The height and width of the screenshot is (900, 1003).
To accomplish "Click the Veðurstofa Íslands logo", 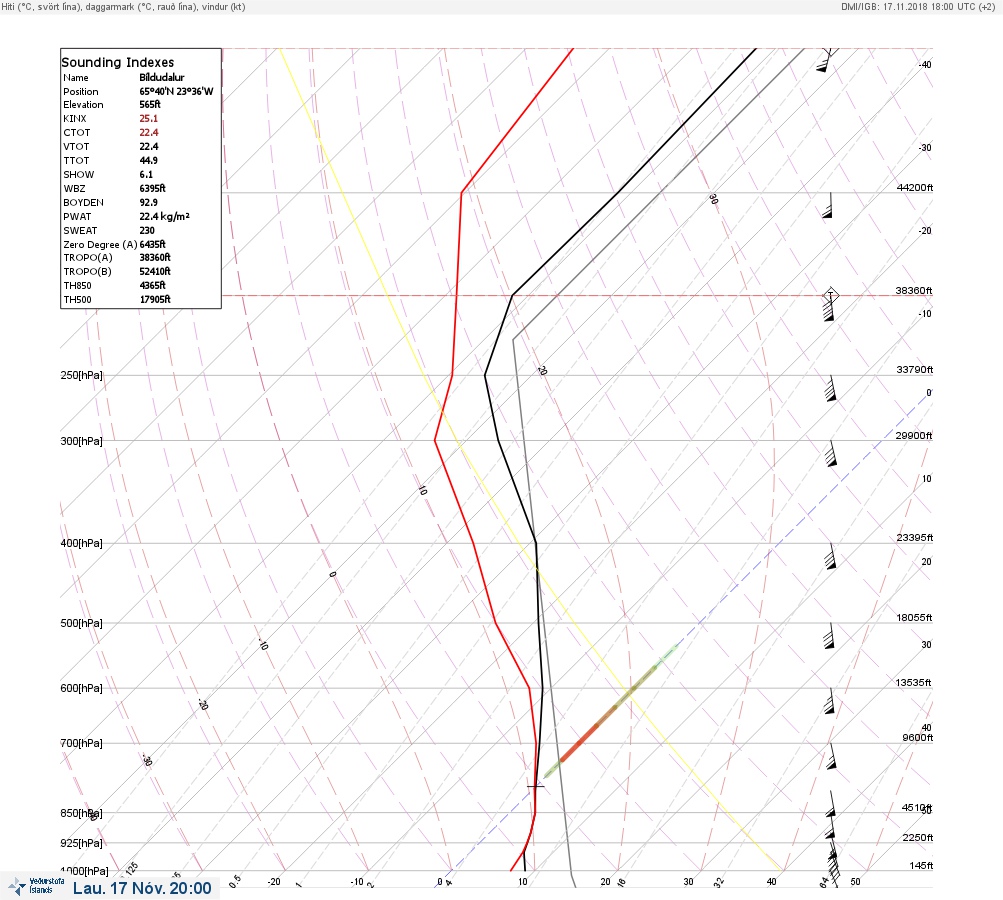I will tap(36, 886).
